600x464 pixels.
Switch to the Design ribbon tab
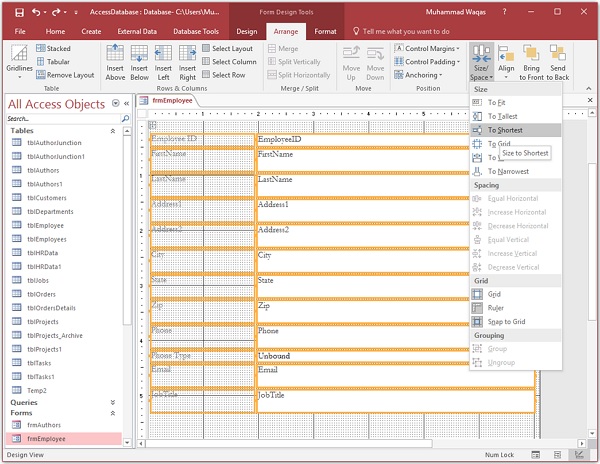pyautogui.click(x=246, y=31)
